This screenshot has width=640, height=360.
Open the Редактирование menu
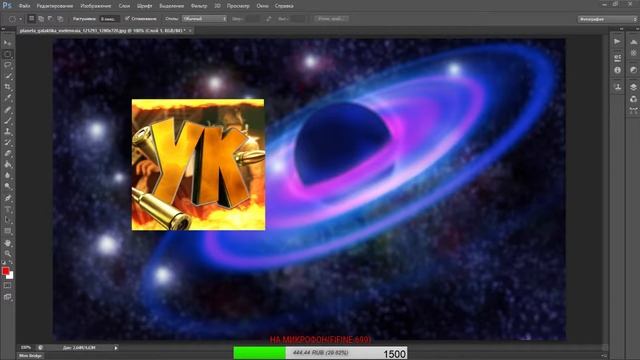pyautogui.click(x=55, y=6)
